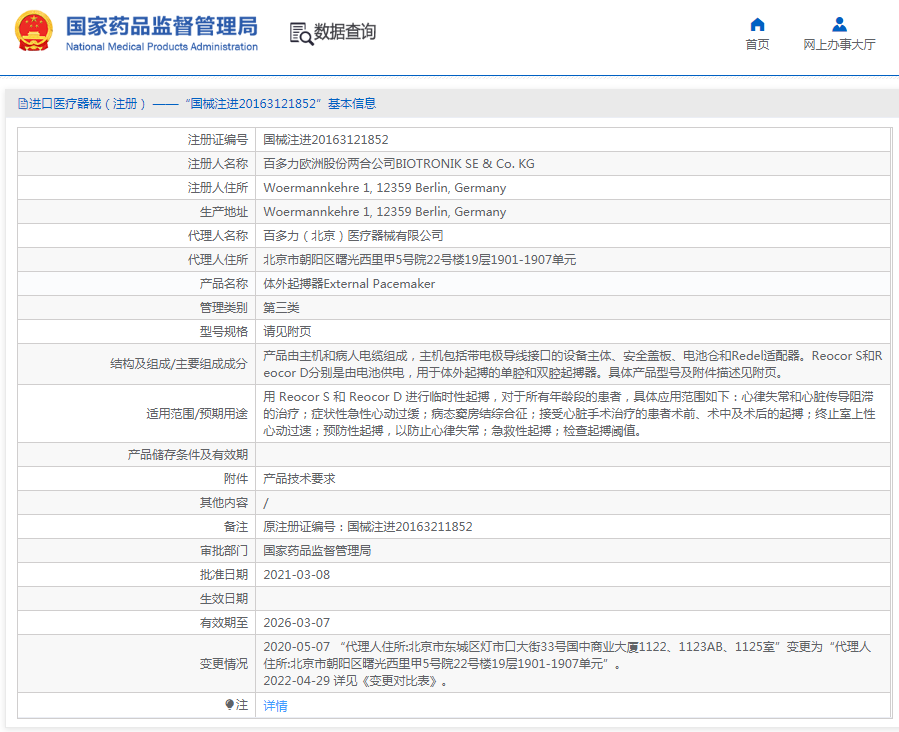The width and height of the screenshot is (899, 732).
Task: Click the document icon before 进口医疗器械 header
Action: click(x=22, y=104)
